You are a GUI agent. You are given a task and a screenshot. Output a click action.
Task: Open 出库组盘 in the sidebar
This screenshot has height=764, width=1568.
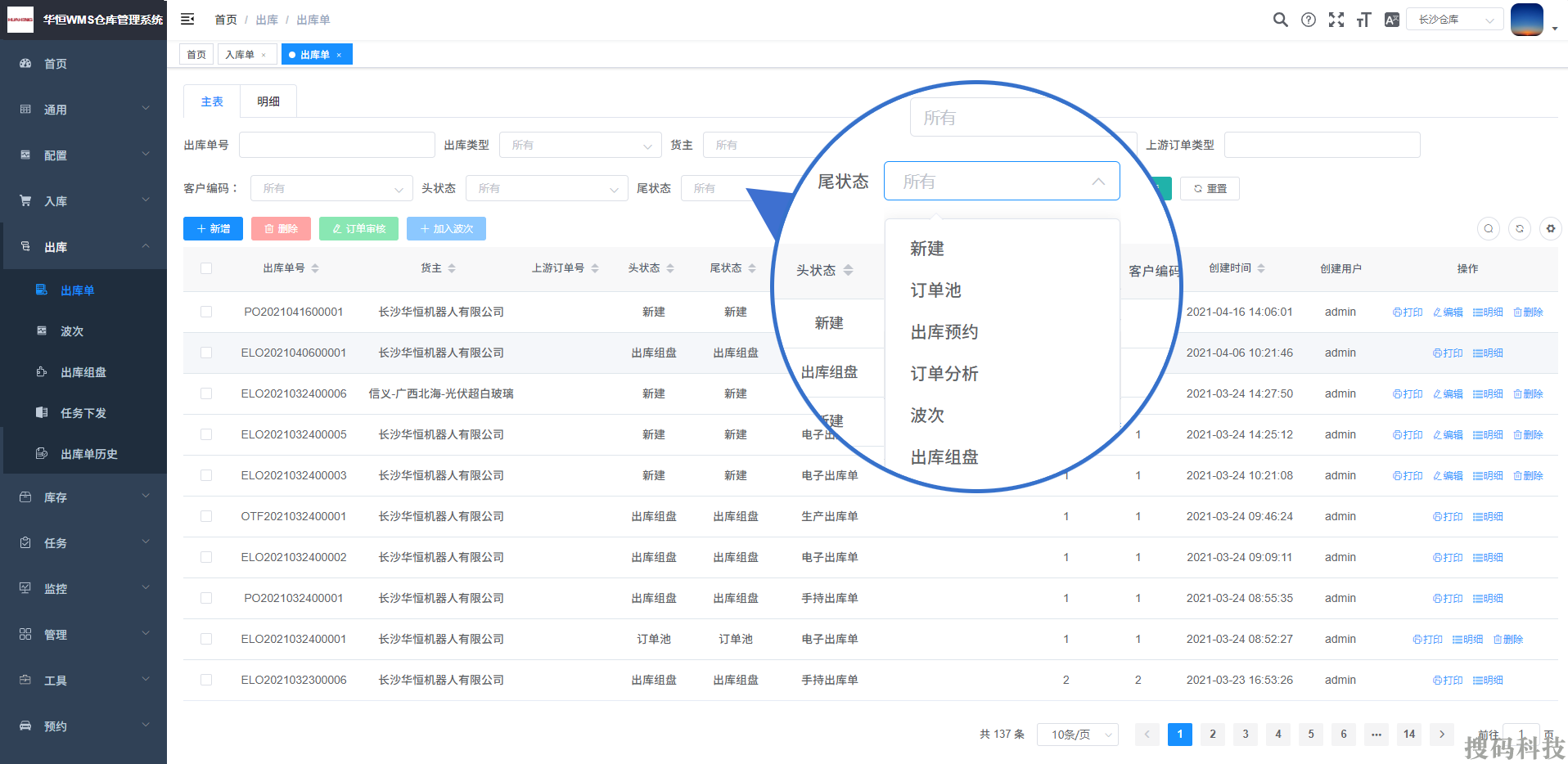point(83,372)
